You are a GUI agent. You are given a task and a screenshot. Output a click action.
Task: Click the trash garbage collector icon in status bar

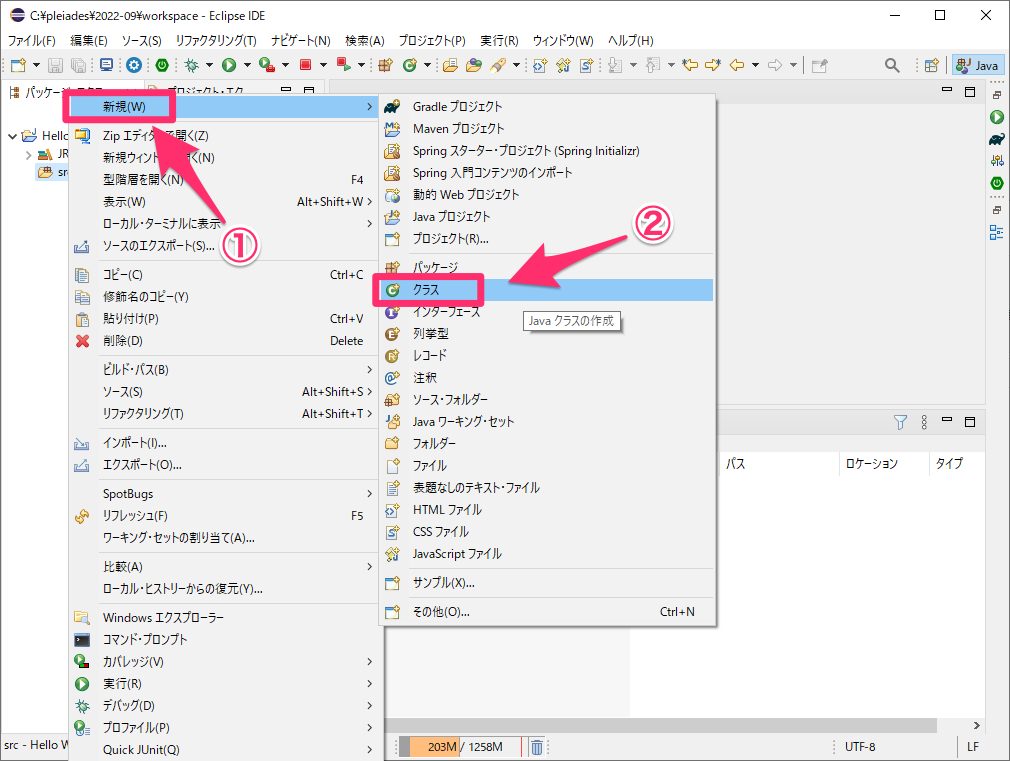click(x=537, y=747)
